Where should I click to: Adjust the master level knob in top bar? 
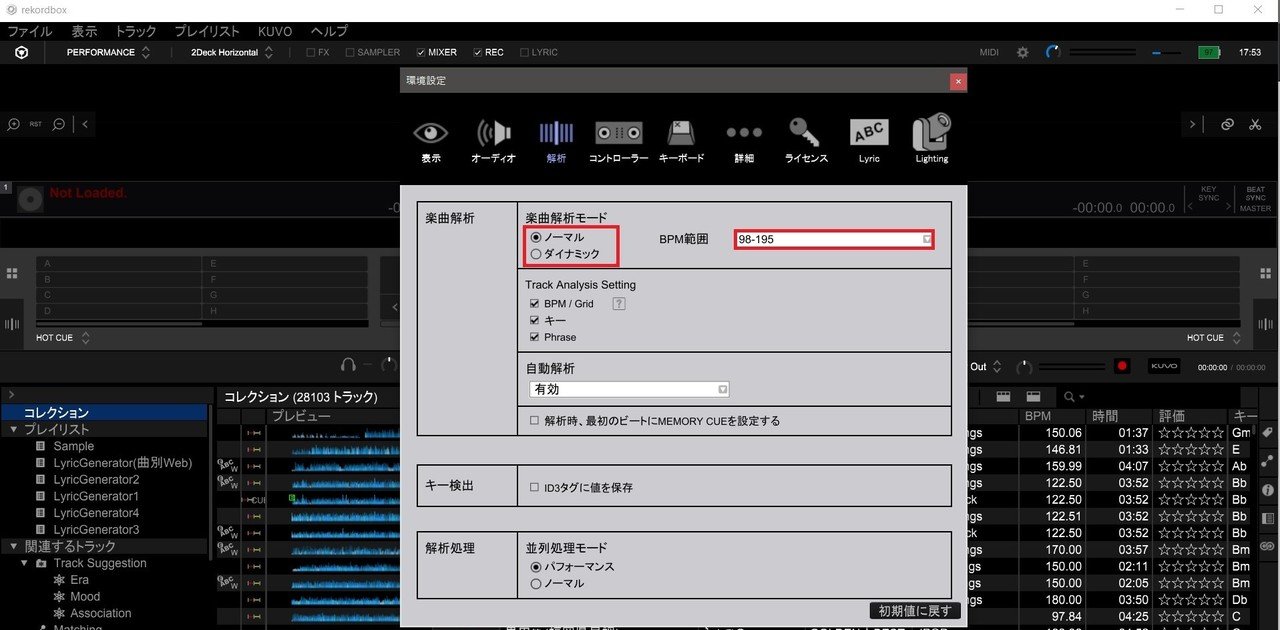click(x=1052, y=52)
